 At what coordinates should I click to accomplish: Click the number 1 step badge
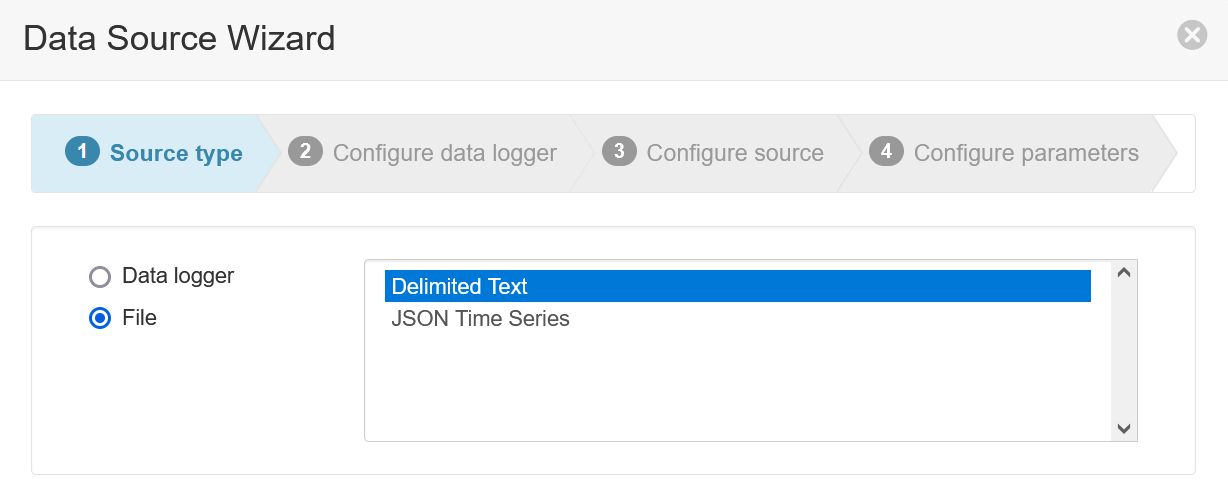[82, 152]
